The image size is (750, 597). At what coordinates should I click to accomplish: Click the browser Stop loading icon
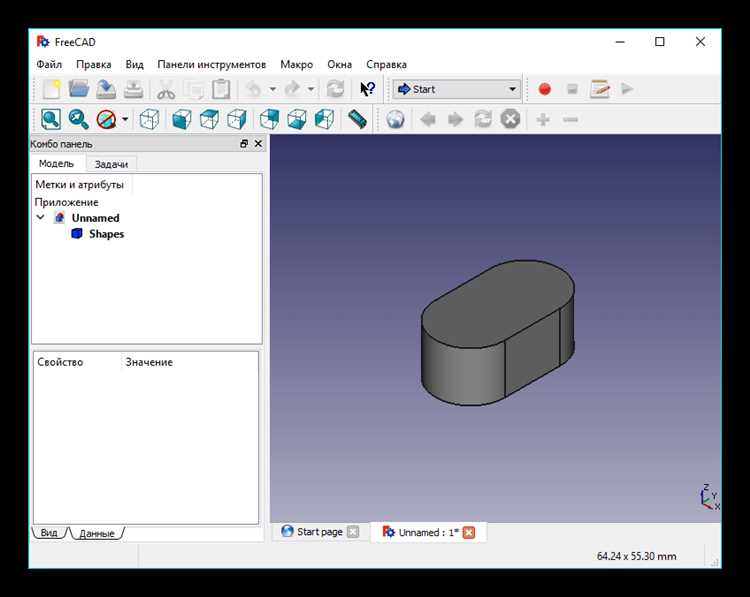(x=510, y=119)
